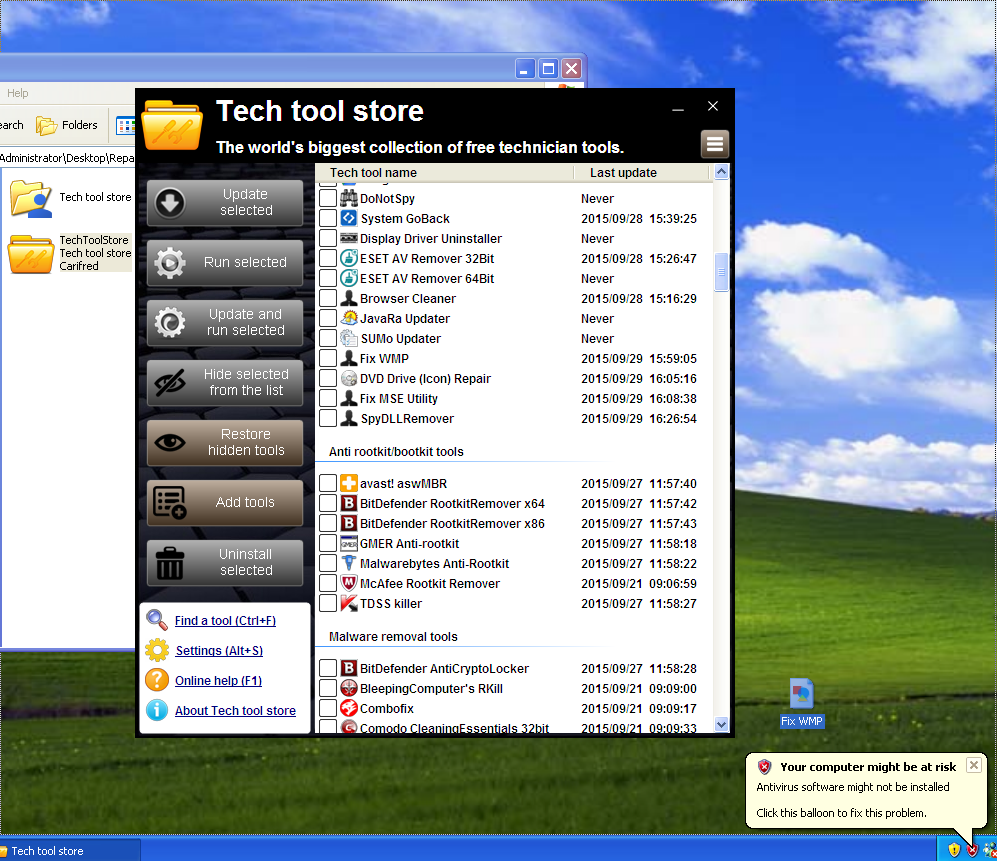Click the Run selected button
The width and height of the screenshot is (997, 861).
(225, 263)
